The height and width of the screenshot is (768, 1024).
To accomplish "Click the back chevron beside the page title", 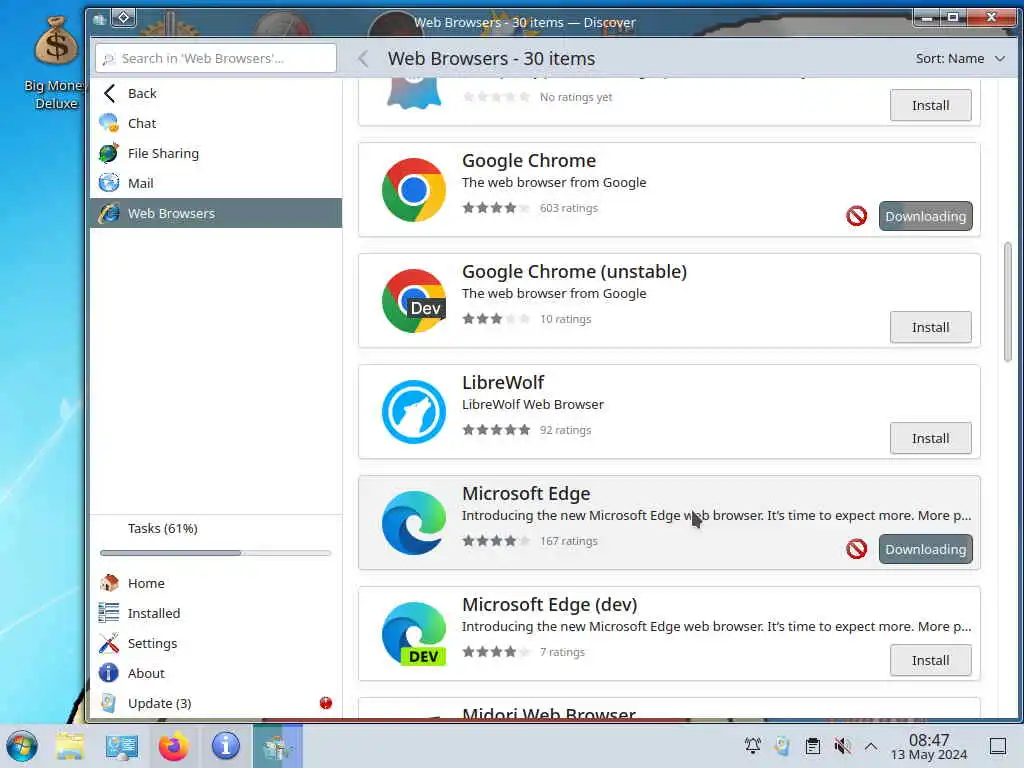I will coord(363,59).
